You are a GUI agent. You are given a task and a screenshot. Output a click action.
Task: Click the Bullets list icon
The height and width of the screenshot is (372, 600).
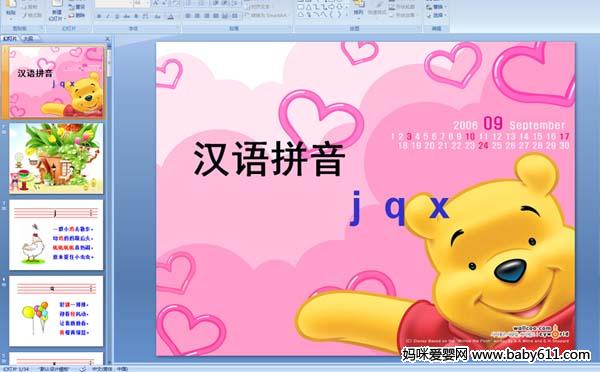click(189, 3)
